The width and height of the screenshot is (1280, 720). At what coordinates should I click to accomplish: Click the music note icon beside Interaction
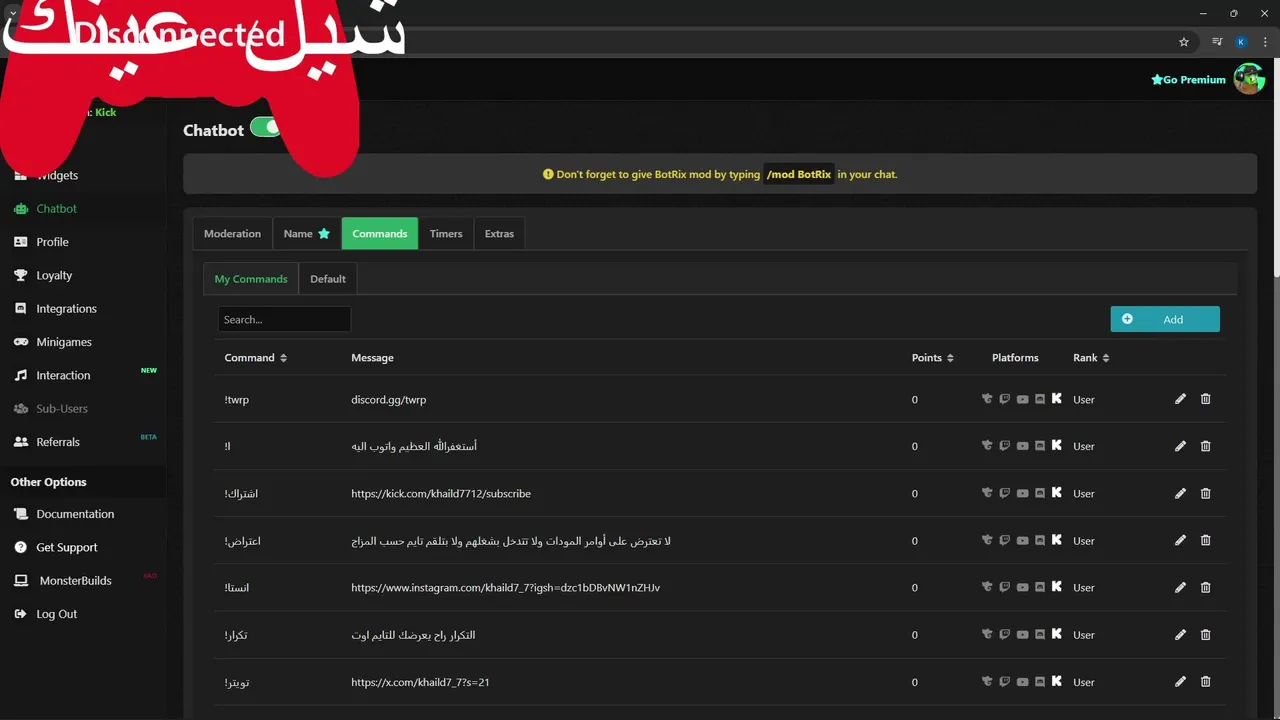(x=20, y=375)
